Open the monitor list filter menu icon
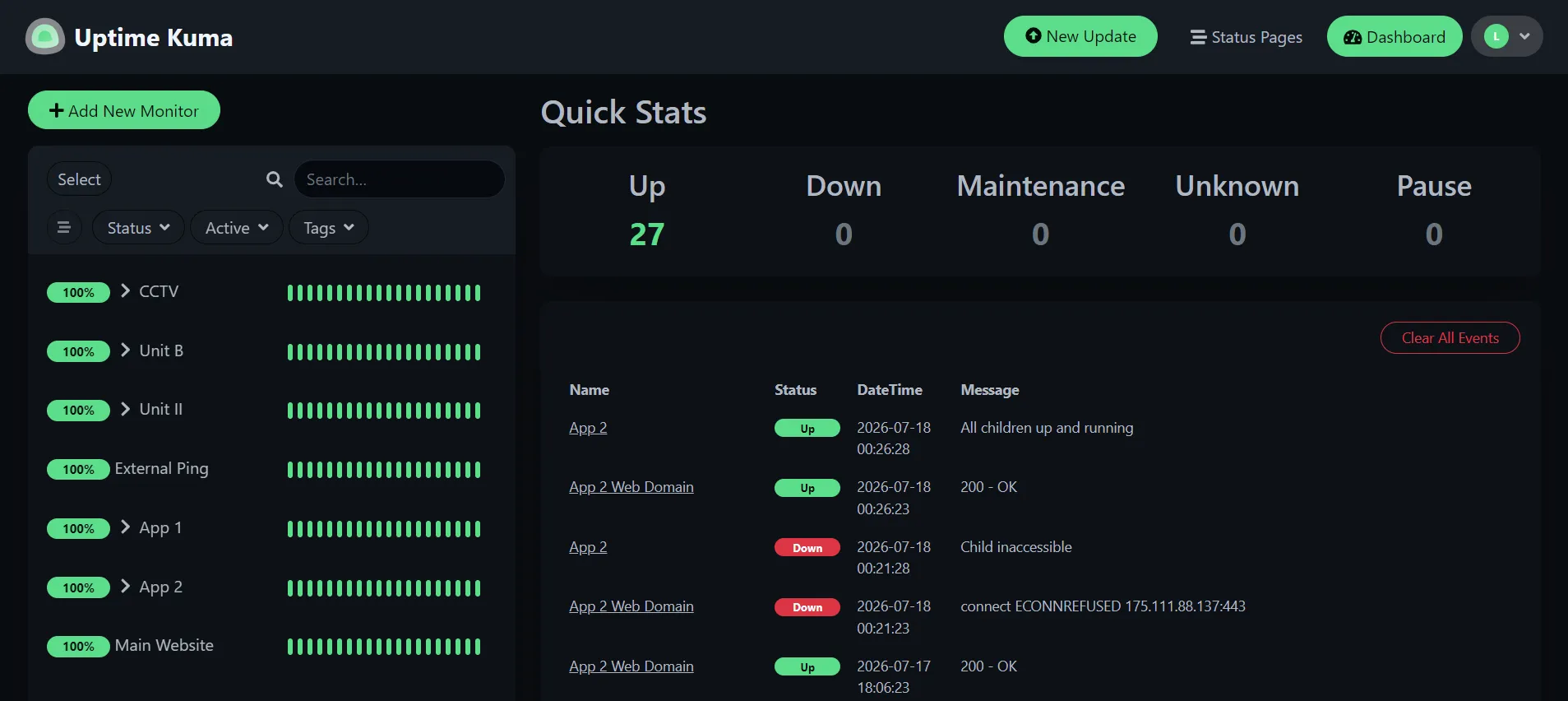 [x=63, y=227]
